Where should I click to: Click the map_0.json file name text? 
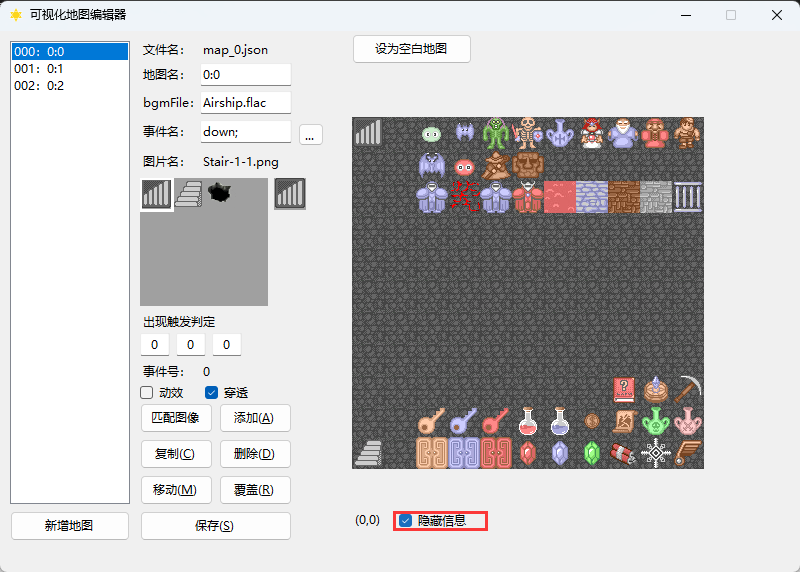235,50
